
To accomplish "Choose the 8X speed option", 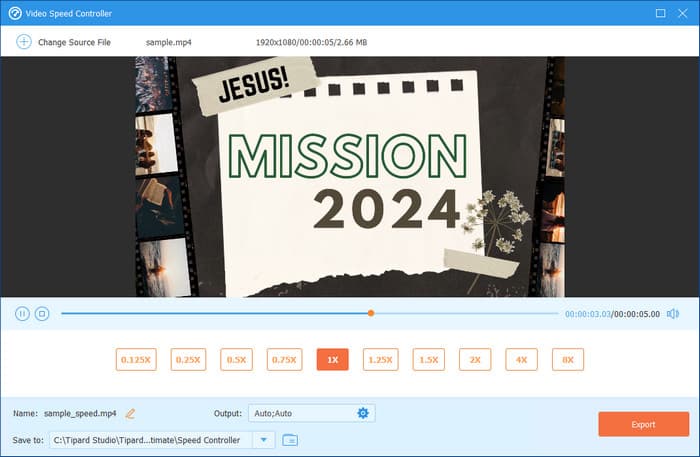I will pyautogui.click(x=567, y=360).
